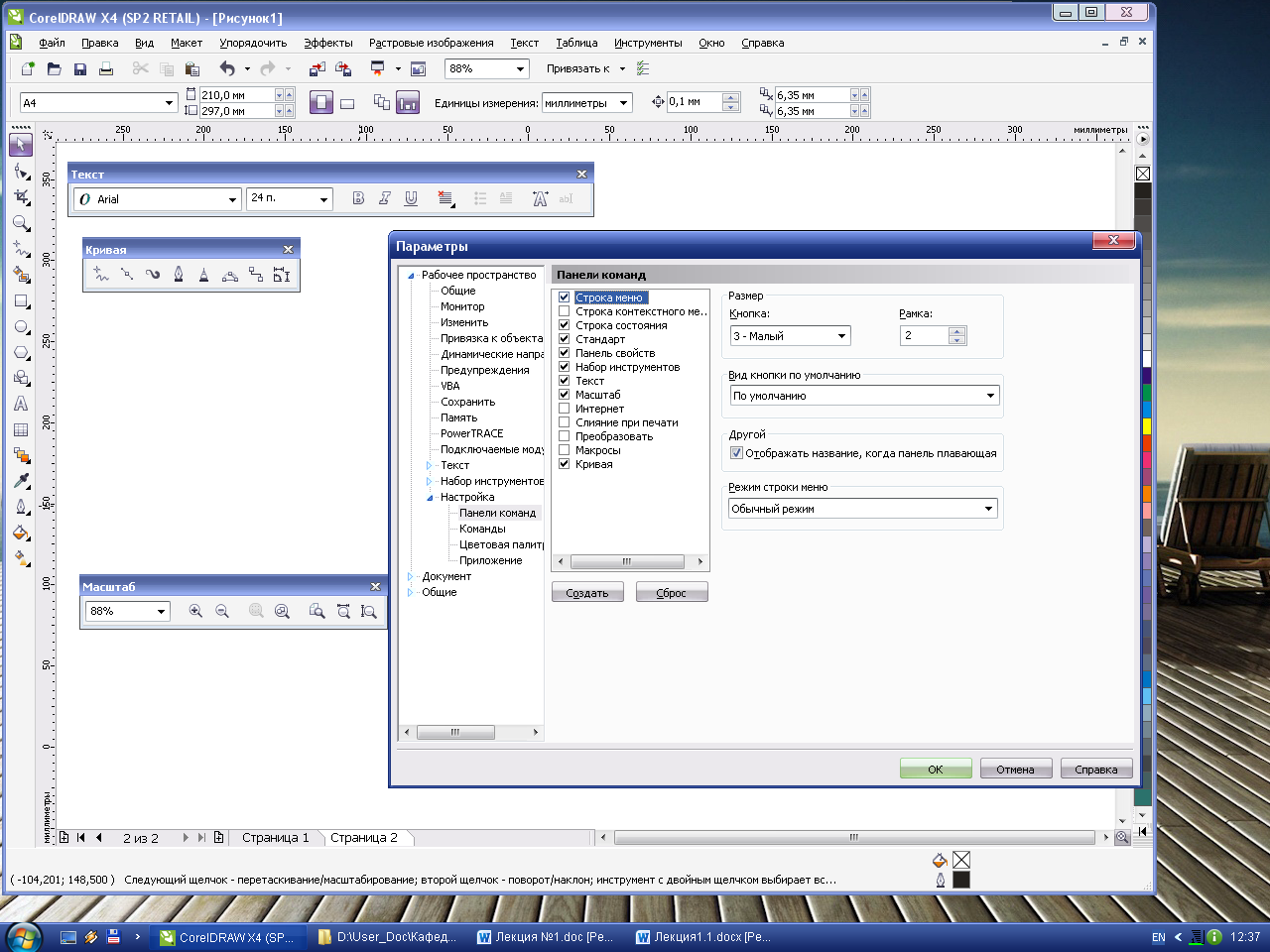This screenshot has width=1270, height=952.
Task: Pick the yellow swatch in the color palette
Action: [1147, 426]
